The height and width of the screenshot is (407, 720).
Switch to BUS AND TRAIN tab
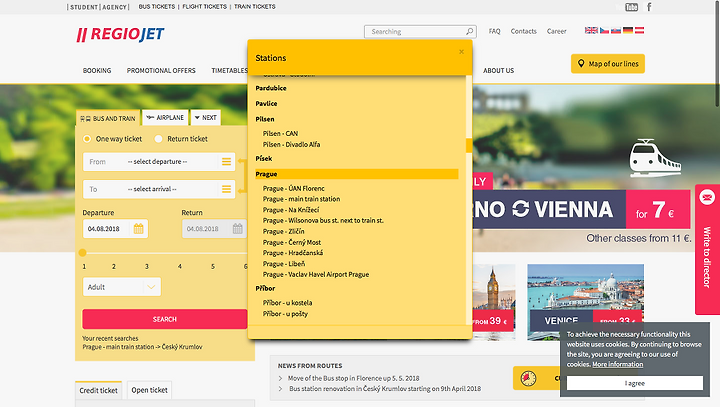click(x=108, y=119)
